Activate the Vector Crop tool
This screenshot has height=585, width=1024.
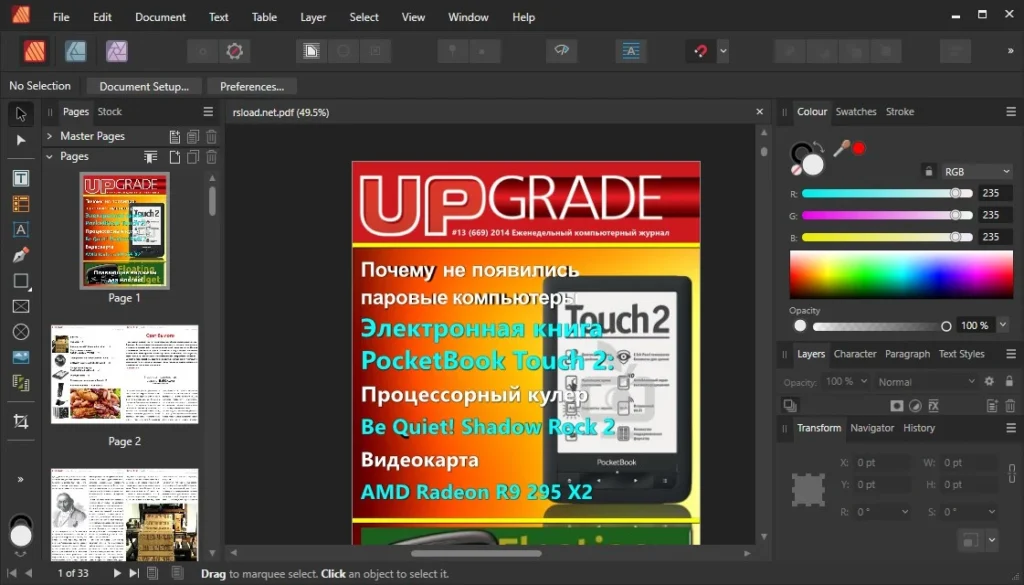click(21, 421)
